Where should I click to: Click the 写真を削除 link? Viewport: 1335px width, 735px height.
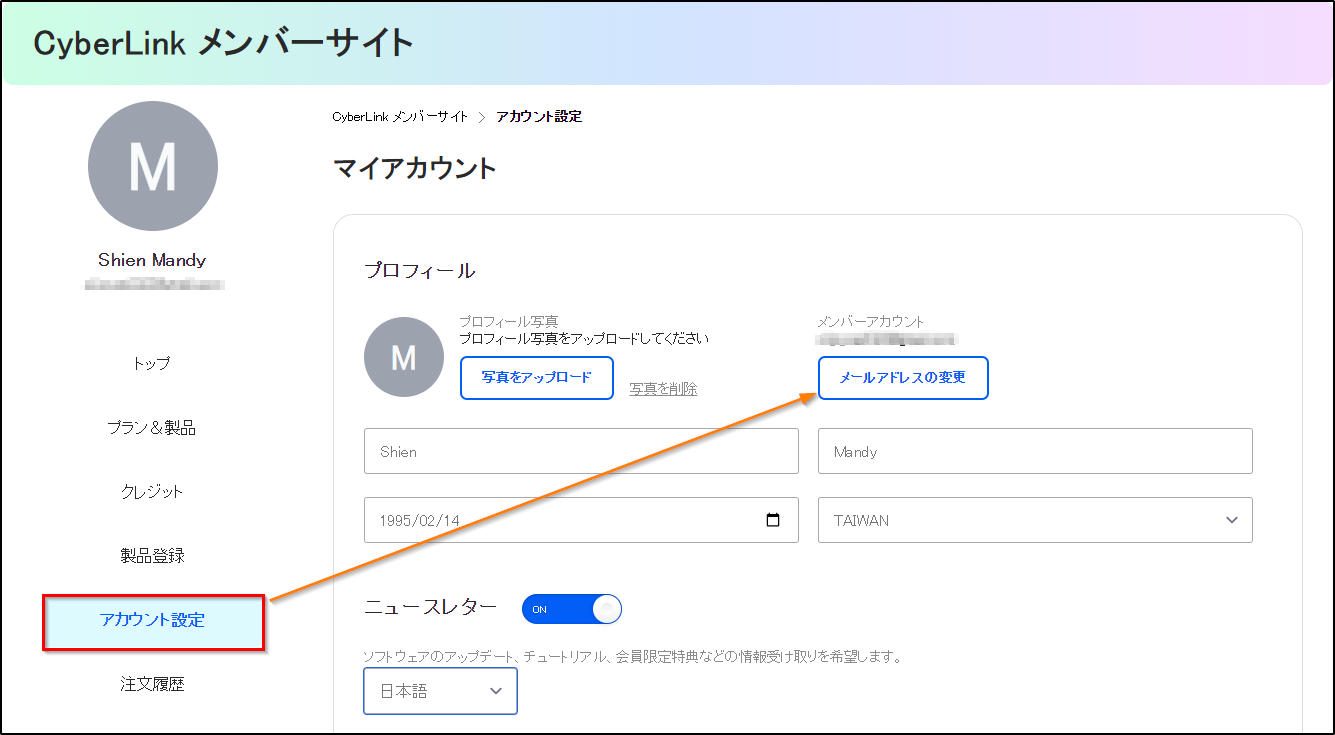pos(663,389)
